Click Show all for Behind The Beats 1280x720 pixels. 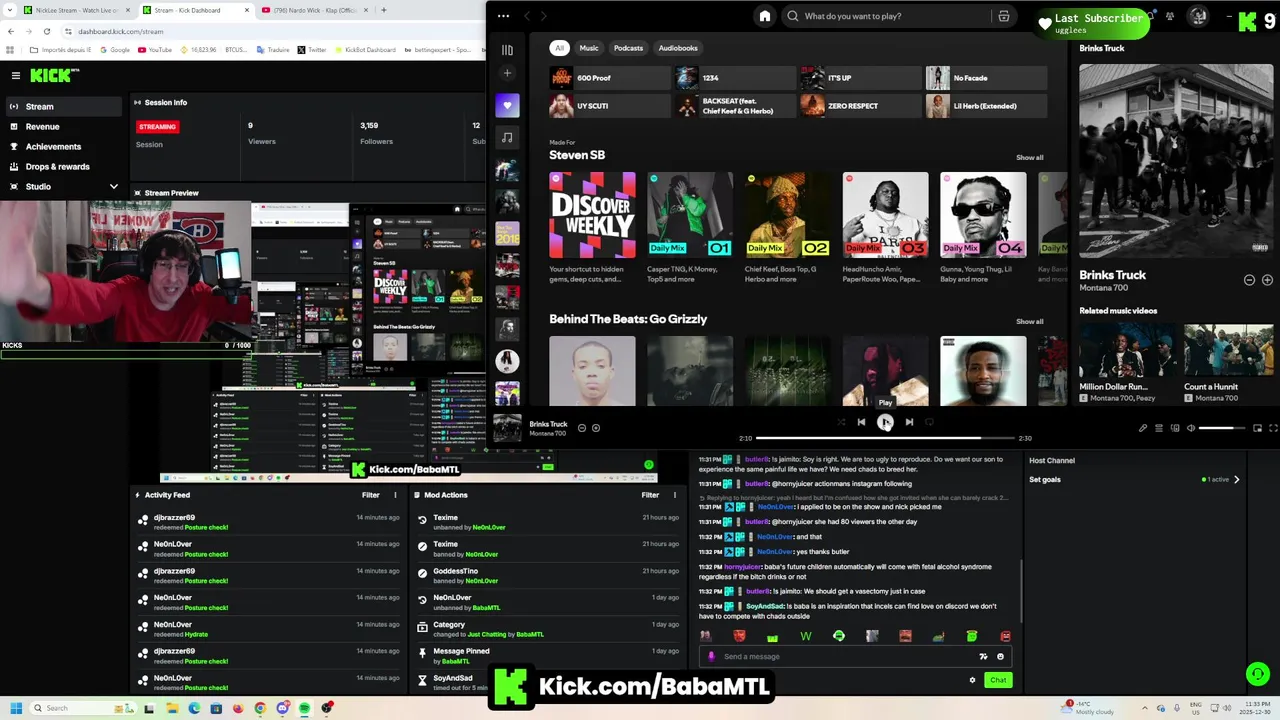coord(1030,322)
